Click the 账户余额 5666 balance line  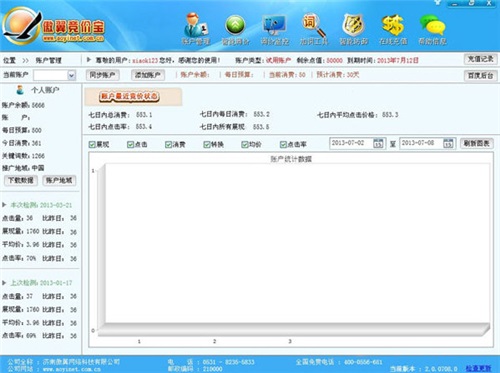[23, 105]
